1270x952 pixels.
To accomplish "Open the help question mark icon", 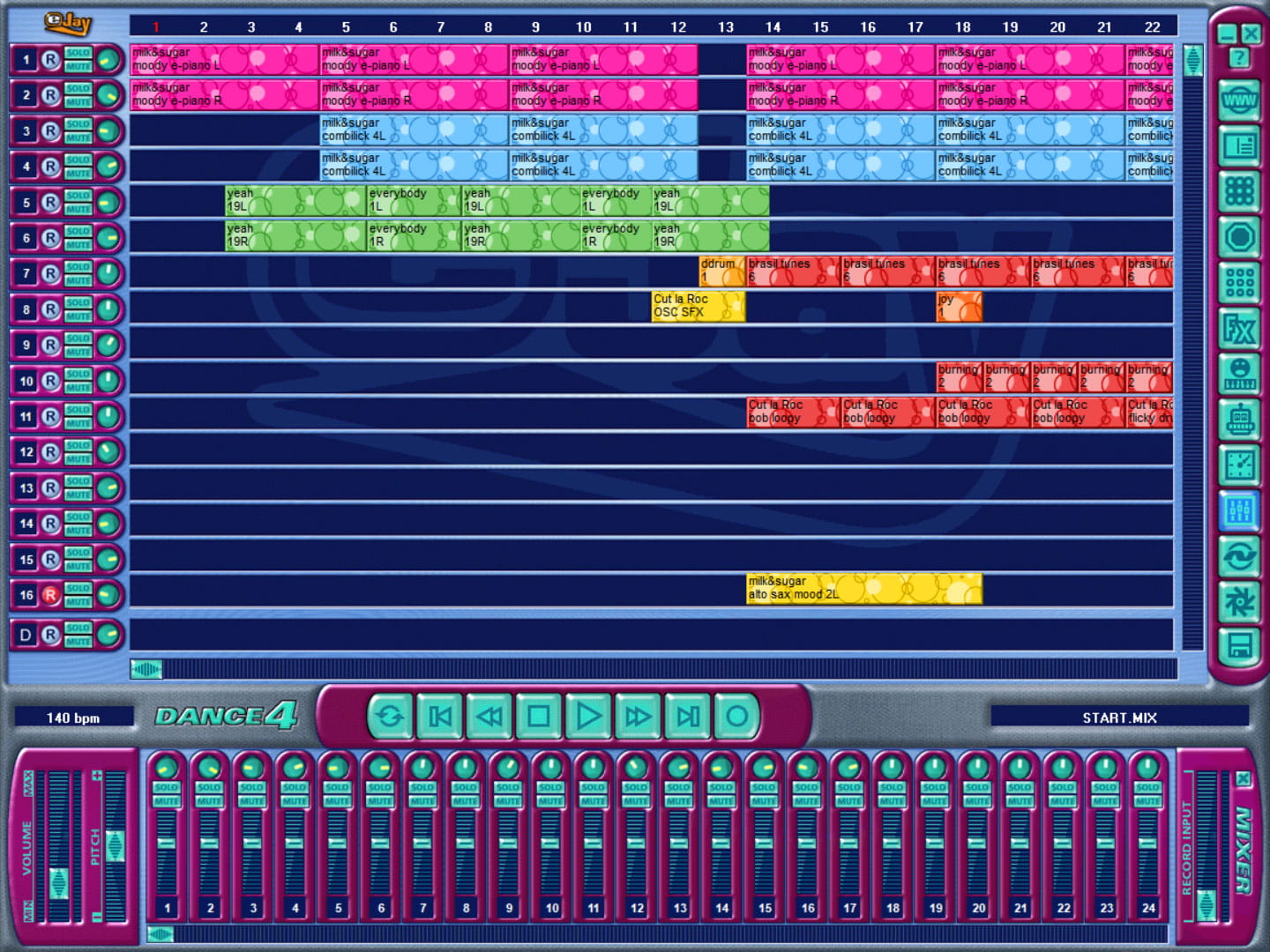I will tap(1239, 58).
